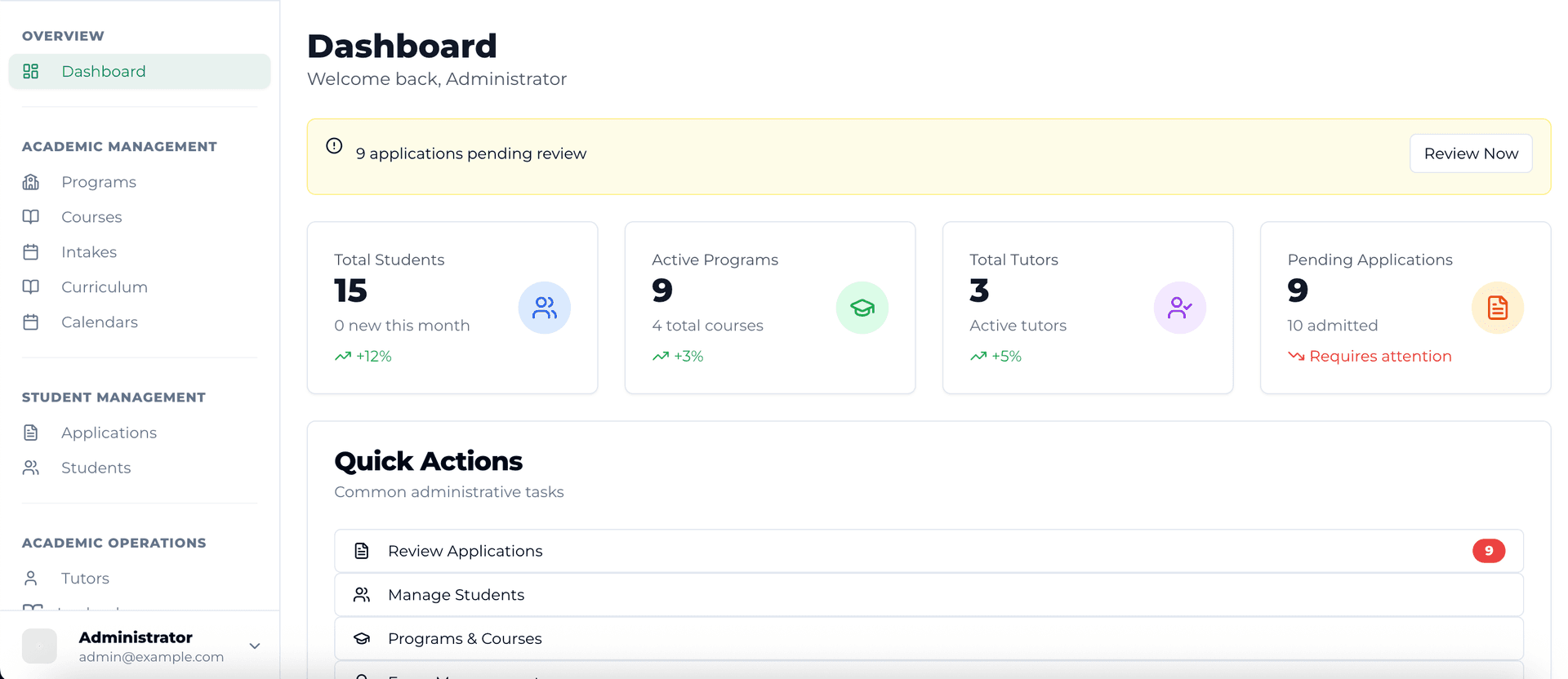Click the people icon in Manage Students row
Image resolution: width=1568 pixels, height=679 pixels.
(x=362, y=595)
